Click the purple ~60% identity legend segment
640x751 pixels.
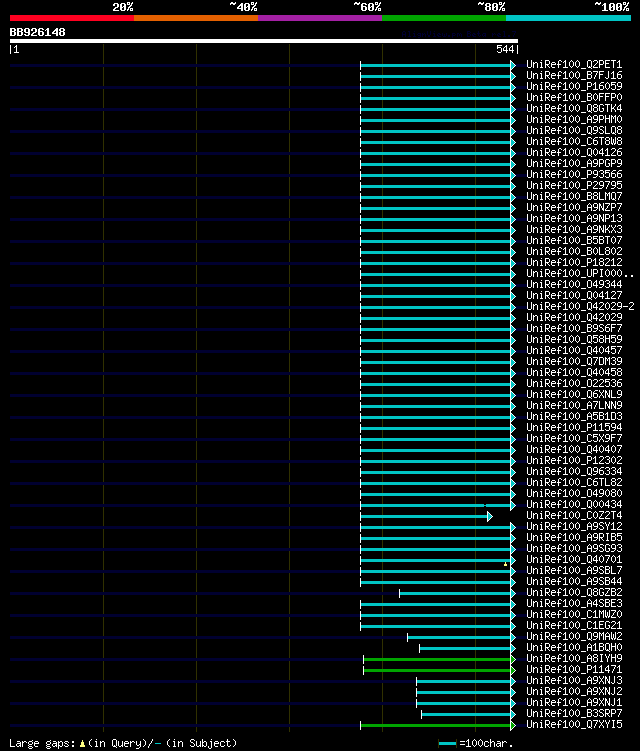[x=320, y=18]
